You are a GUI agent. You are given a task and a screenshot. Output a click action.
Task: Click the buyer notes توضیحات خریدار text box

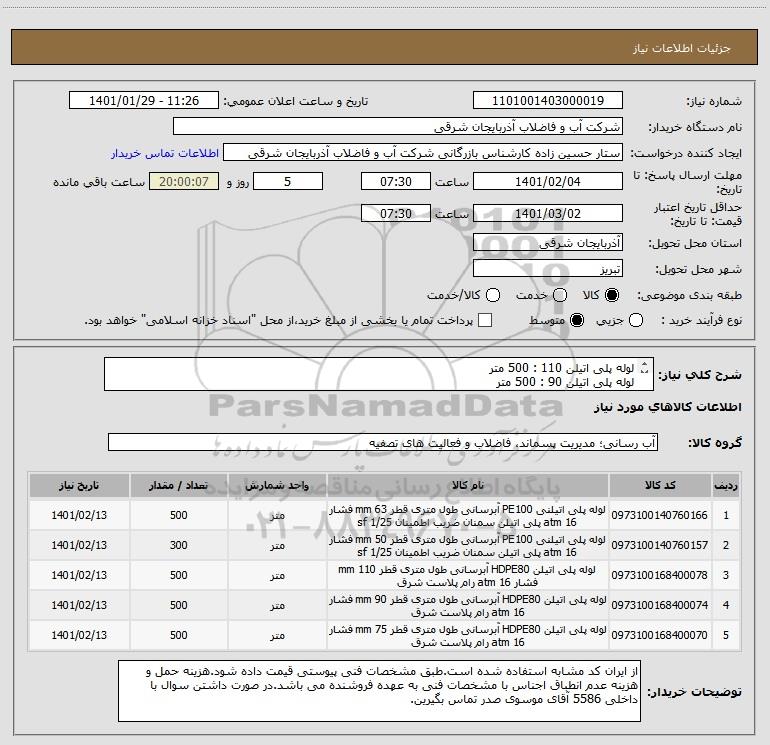(380, 691)
